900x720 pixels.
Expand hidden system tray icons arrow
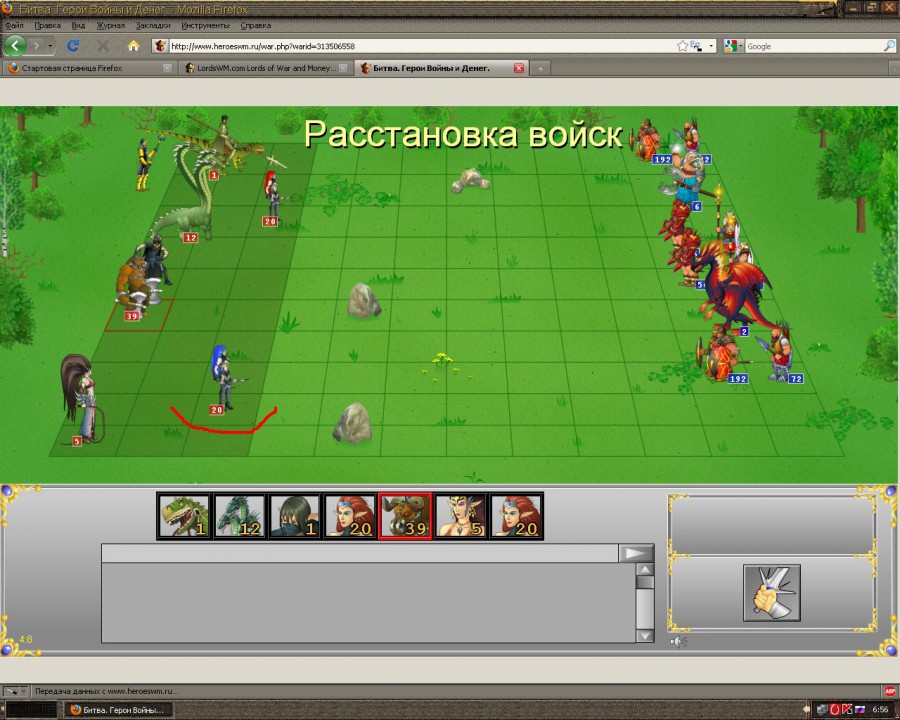806,710
